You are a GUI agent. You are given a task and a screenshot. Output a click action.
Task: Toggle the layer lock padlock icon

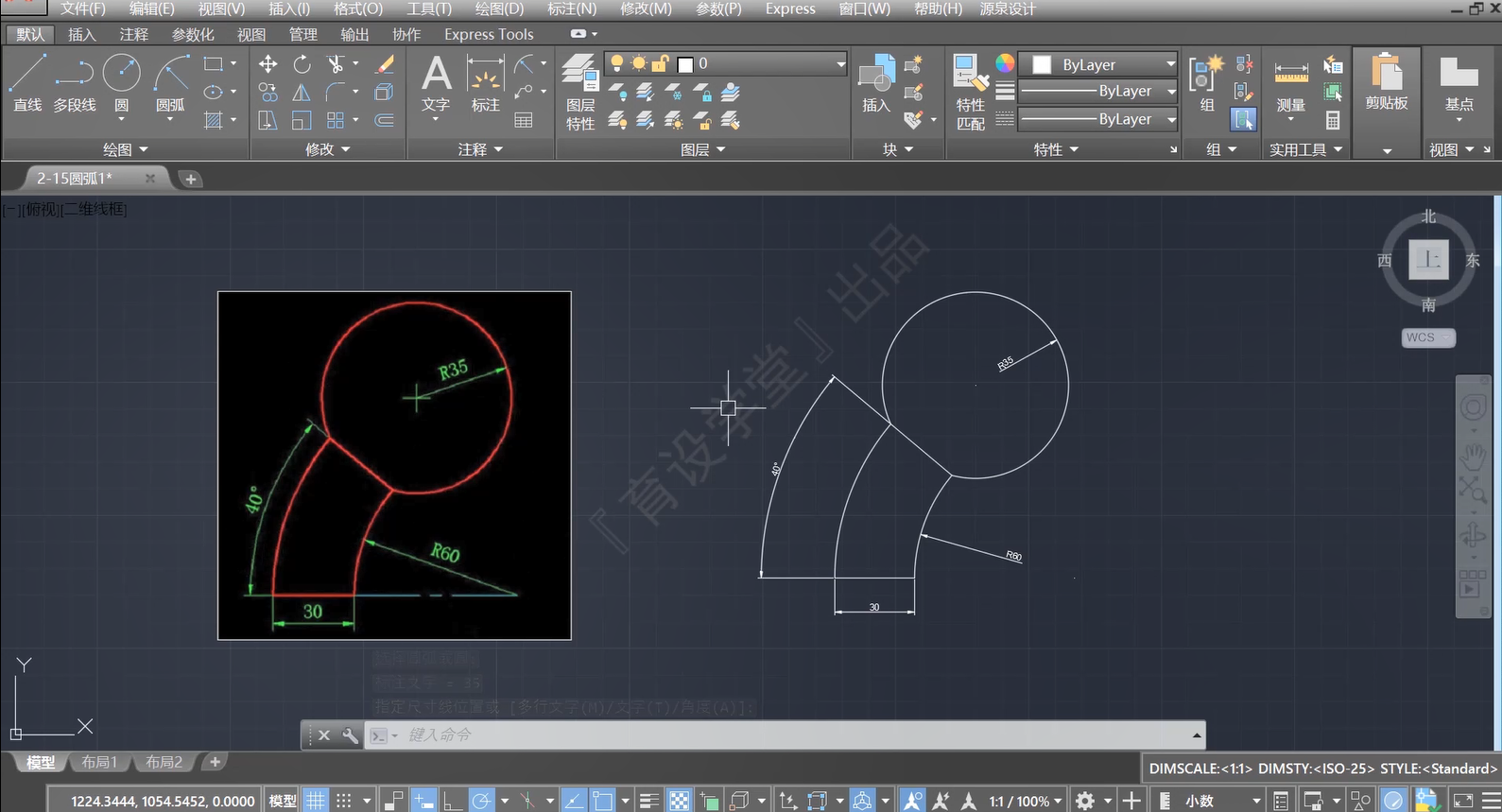tap(661, 63)
